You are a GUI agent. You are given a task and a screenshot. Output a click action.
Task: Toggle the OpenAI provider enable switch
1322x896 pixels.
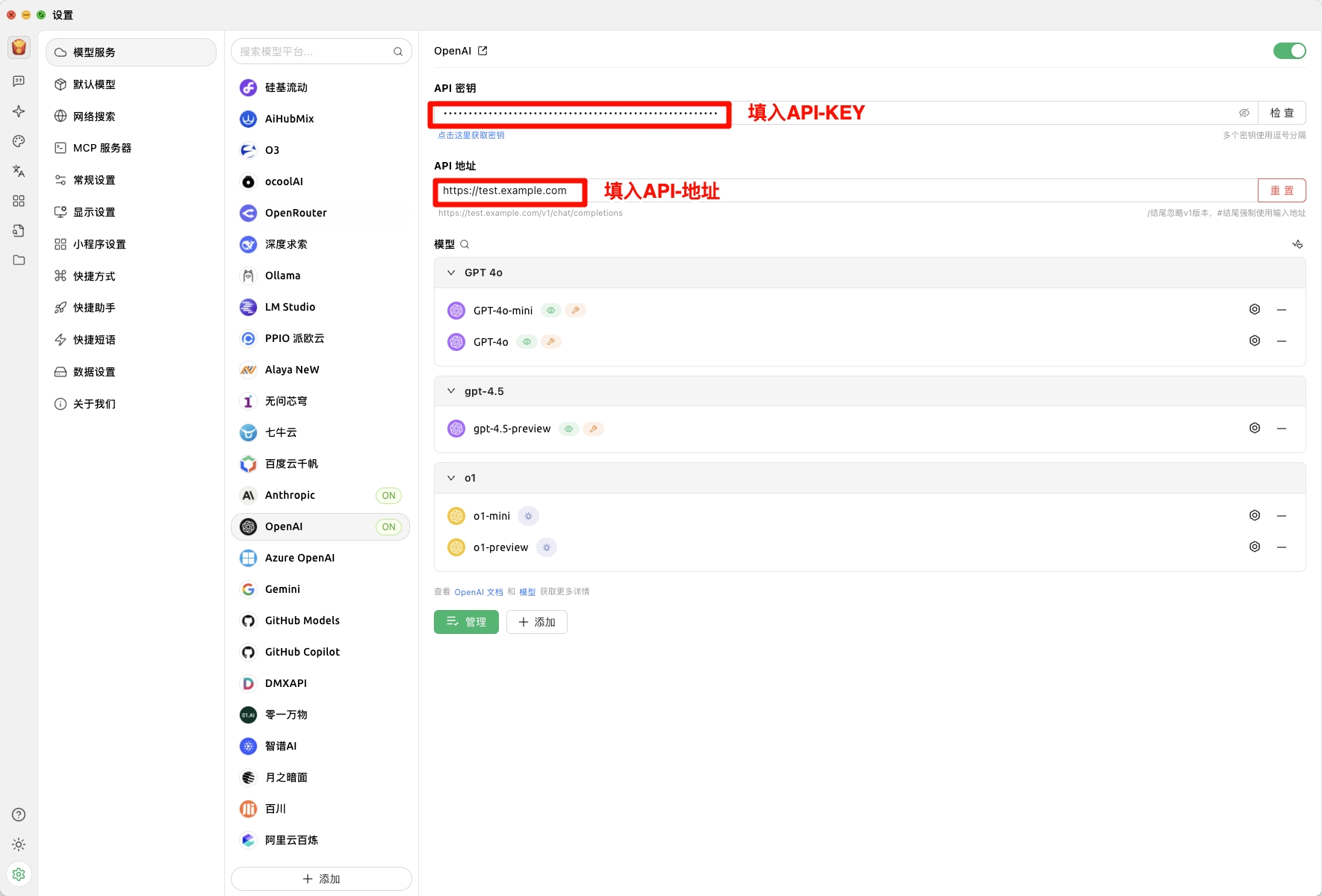click(x=1289, y=51)
